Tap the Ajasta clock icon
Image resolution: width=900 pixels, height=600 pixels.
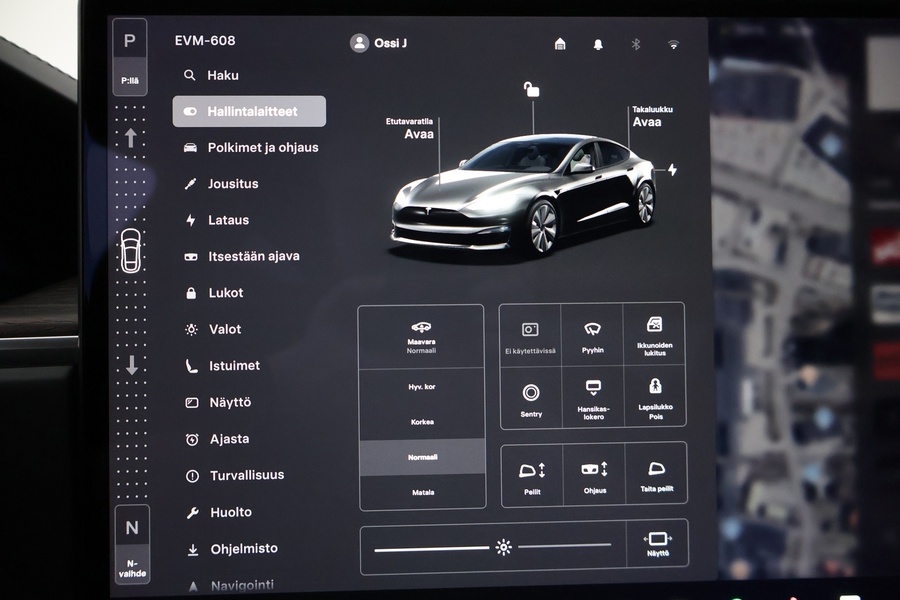(192, 439)
